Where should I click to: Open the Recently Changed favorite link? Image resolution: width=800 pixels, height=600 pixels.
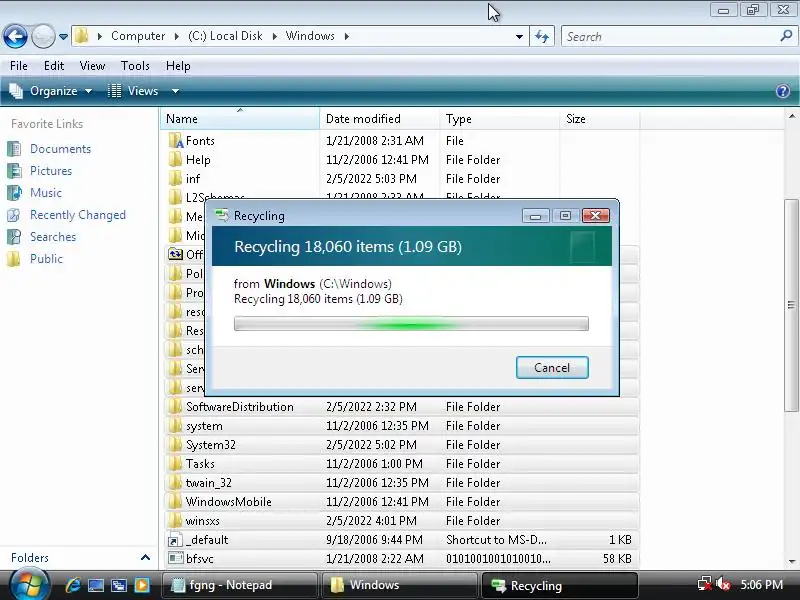(x=78, y=215)
